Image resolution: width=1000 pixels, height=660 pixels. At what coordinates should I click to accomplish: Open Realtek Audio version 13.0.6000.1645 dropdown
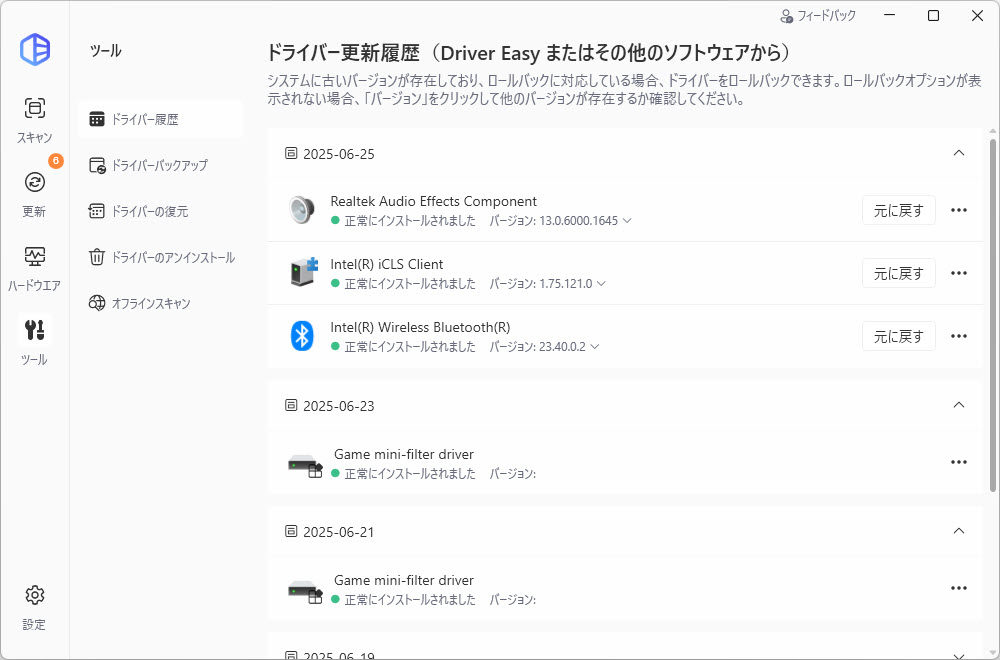(x=627, y=221)
